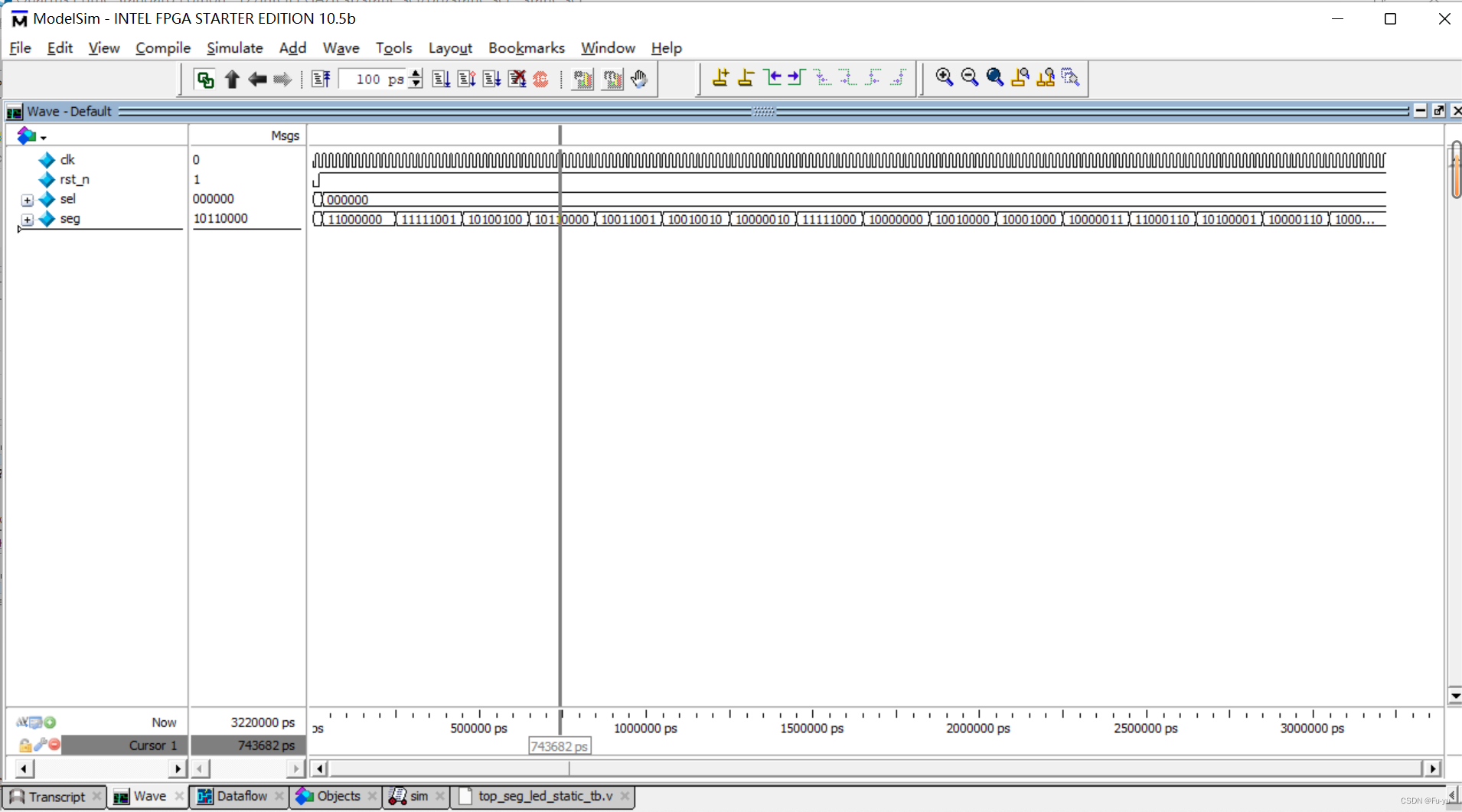The image size is (1462, 812).
Task: Click the Zoom Other Window dotted magnifier icon
Action: [x=1070, y=77]
